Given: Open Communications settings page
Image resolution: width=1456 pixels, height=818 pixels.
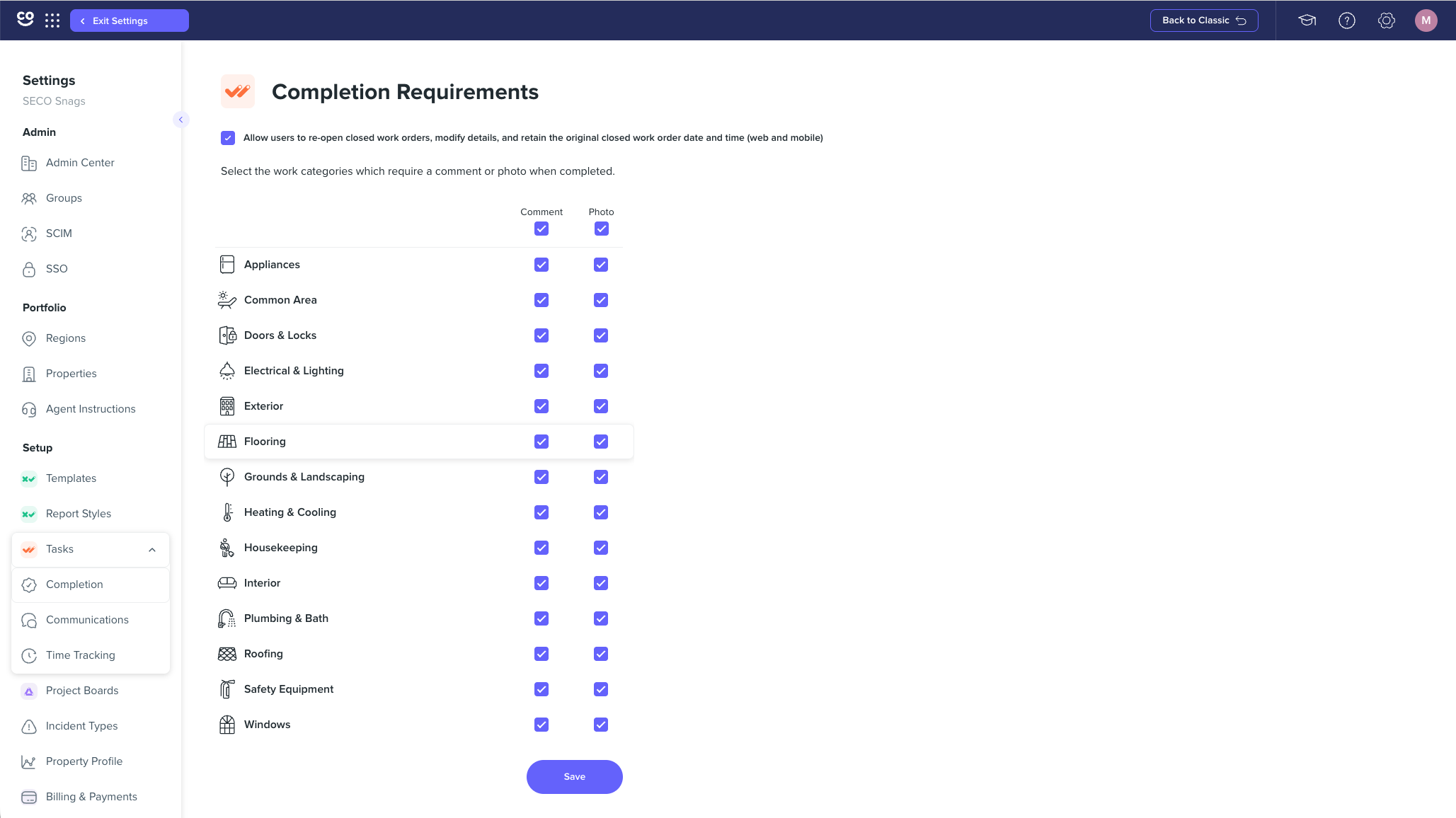Looking at the screenshot, I should tap(91, 620).
